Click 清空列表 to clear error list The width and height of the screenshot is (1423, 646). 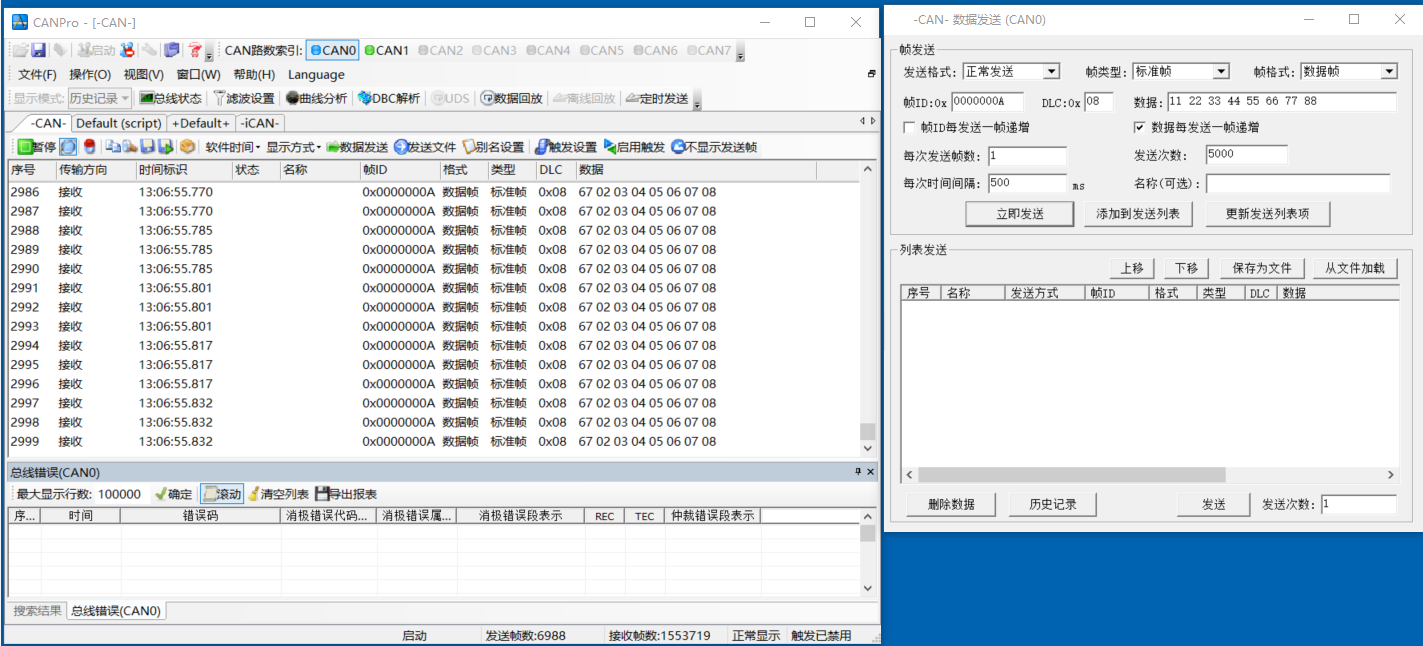(277, 494)
